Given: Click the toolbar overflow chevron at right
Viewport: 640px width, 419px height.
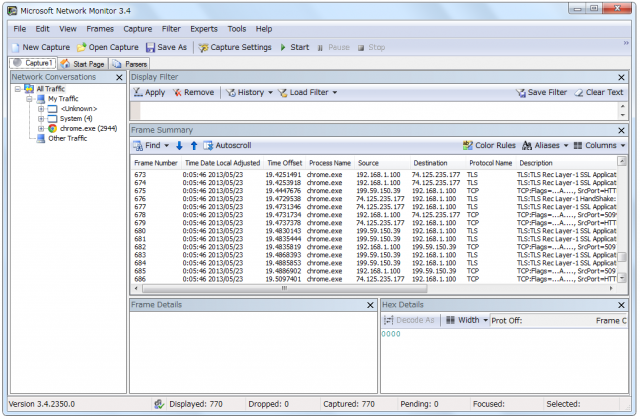Looking at the screenshot, I should click(x=626, y=43).
